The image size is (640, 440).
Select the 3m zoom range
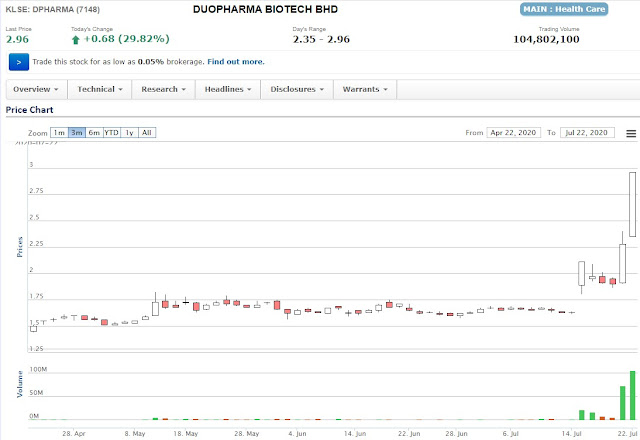pos(77,133)
